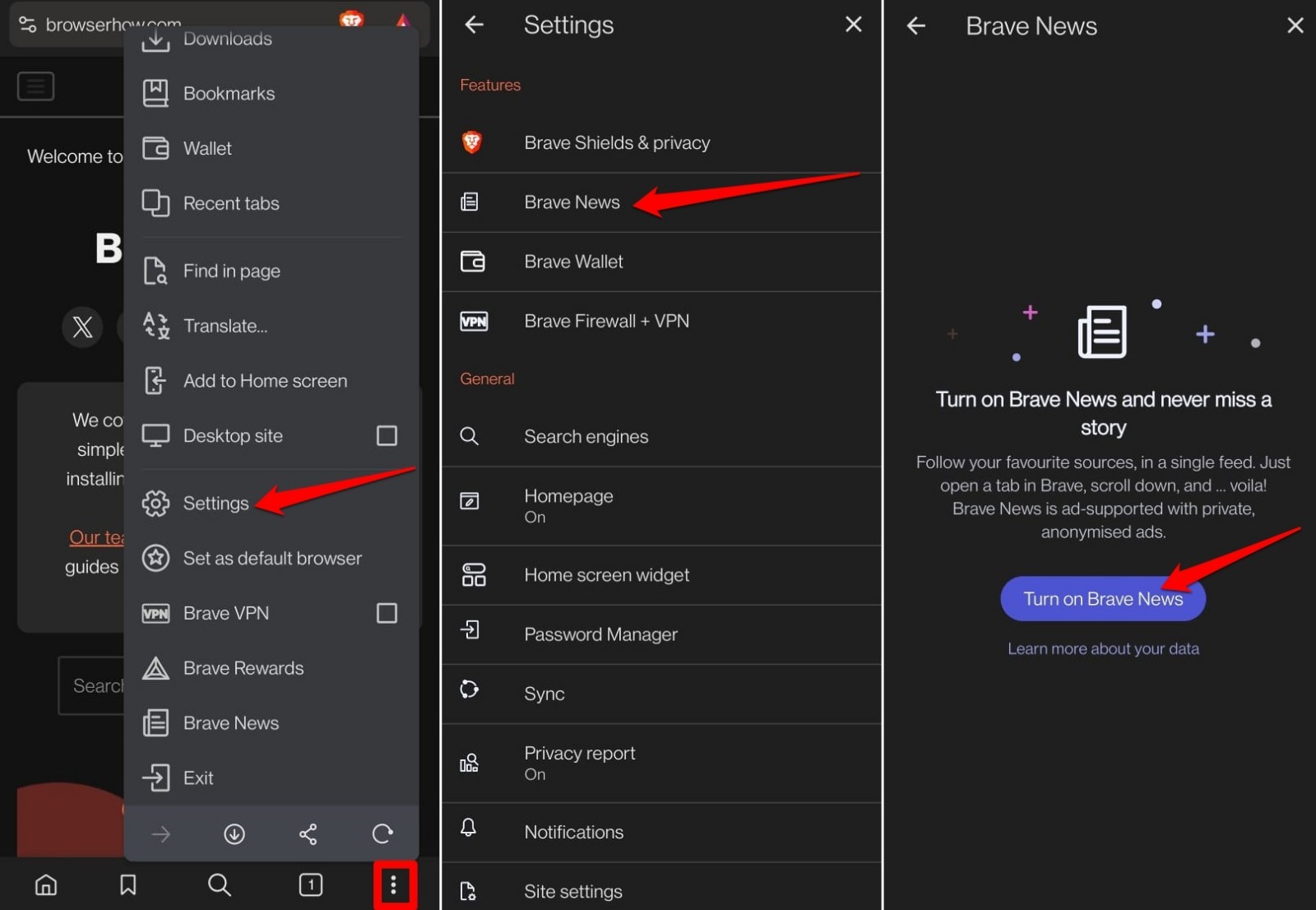Open Learn more about your data link
Screen dimensions: 1316x910
tap(1103, 649)
